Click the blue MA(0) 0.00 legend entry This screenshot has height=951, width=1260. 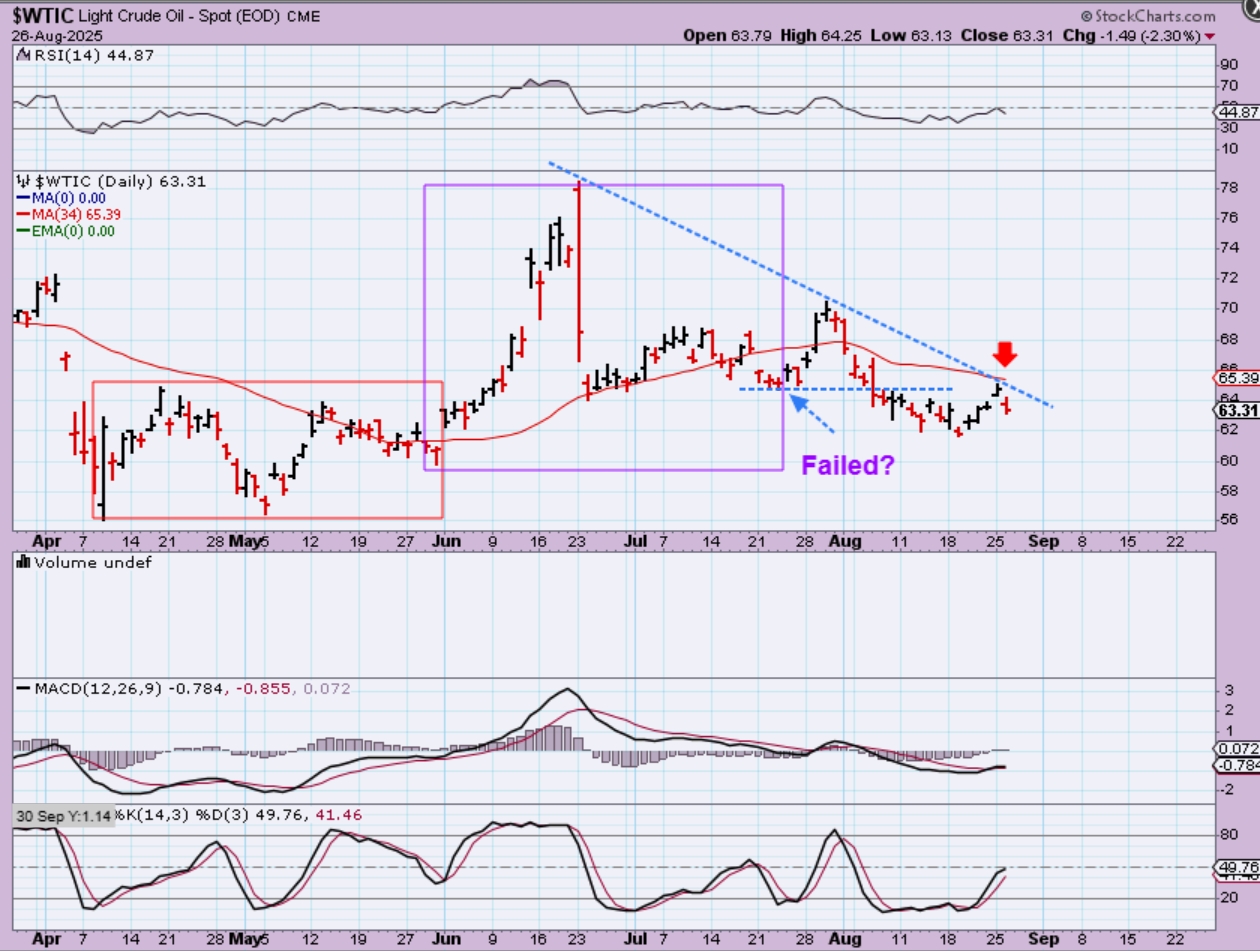pos(68,199)
